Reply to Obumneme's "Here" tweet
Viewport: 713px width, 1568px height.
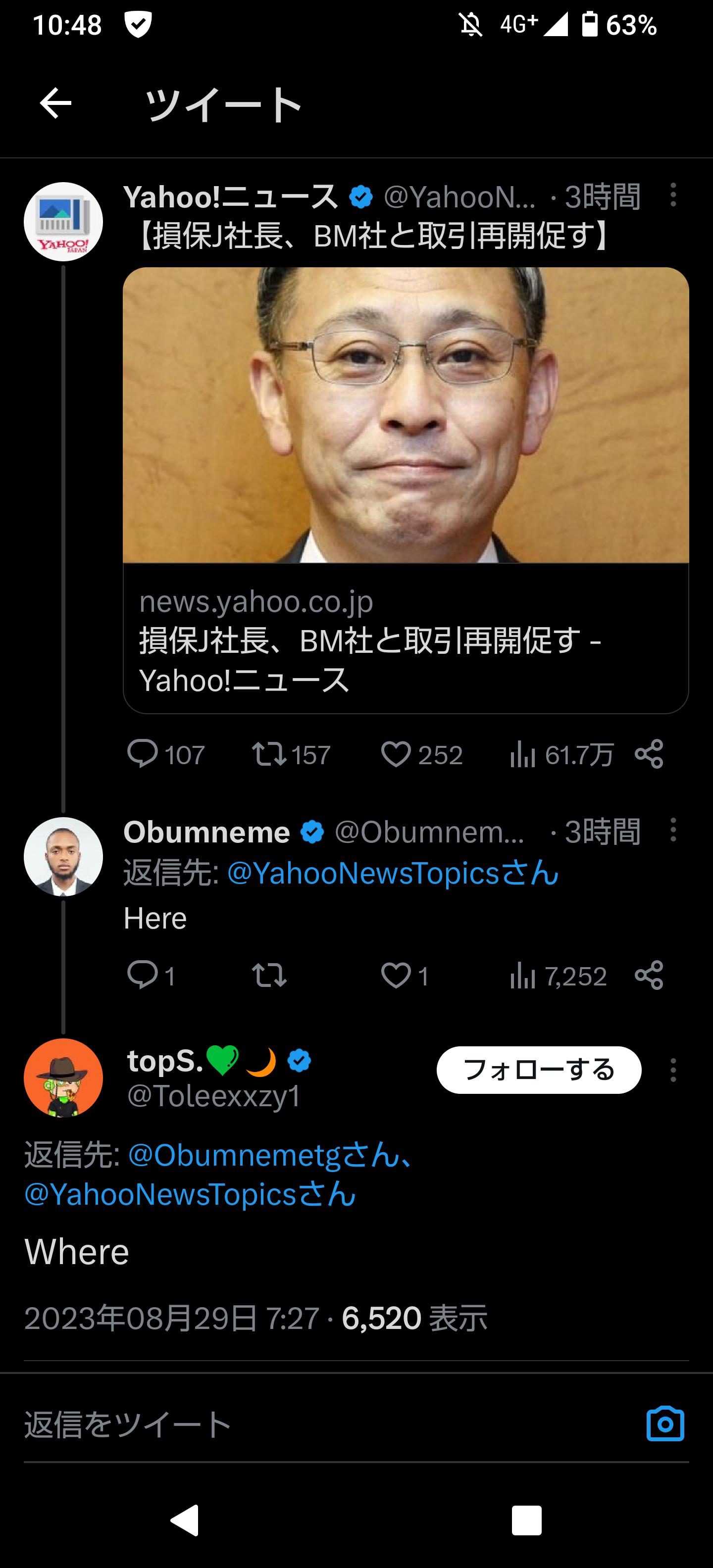pos(143,976)
